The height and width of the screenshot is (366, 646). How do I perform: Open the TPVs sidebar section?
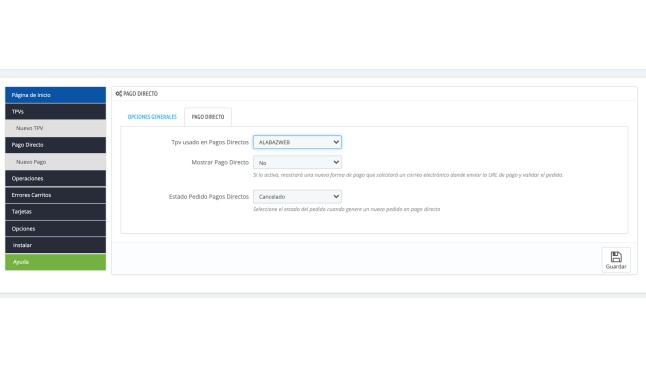pyautogui.click(x=55, y=112)
